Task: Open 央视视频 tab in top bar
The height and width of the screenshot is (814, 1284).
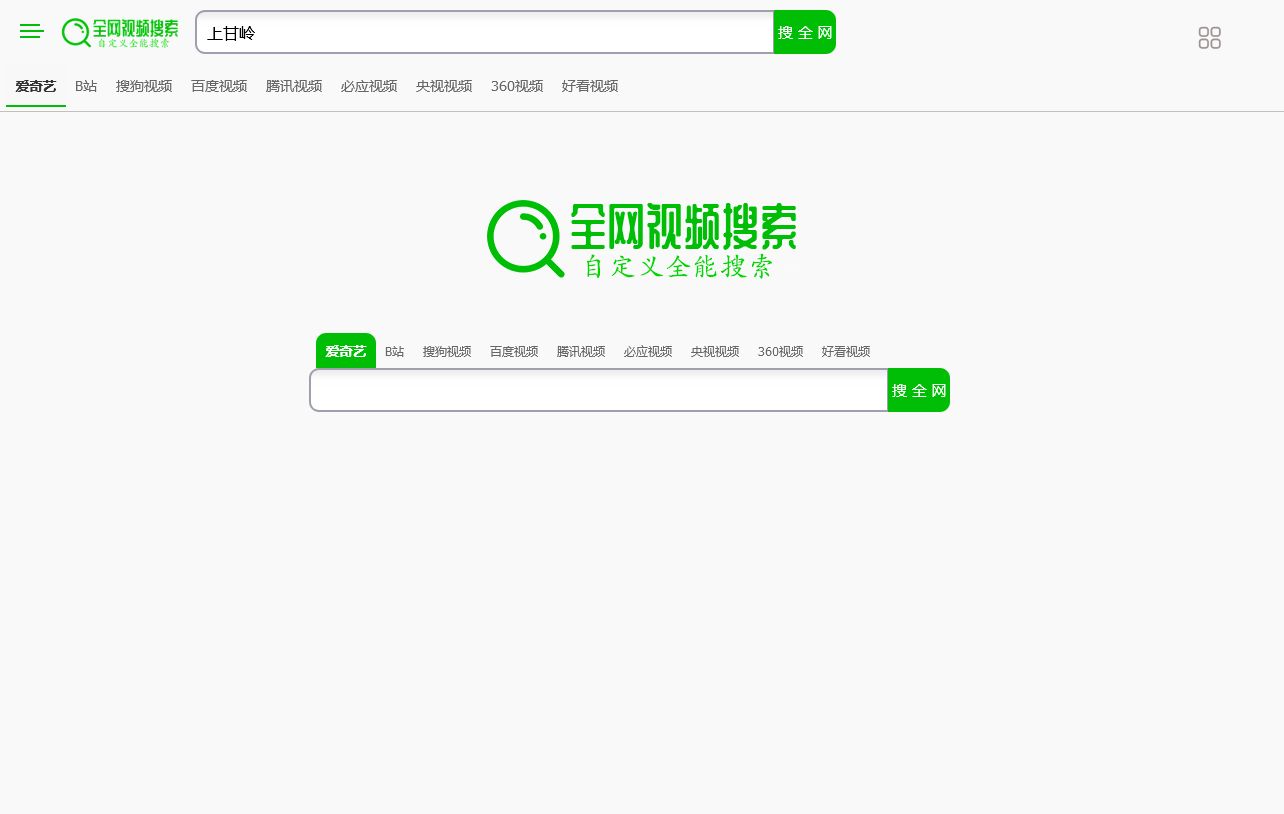Action: pos(444,86)
